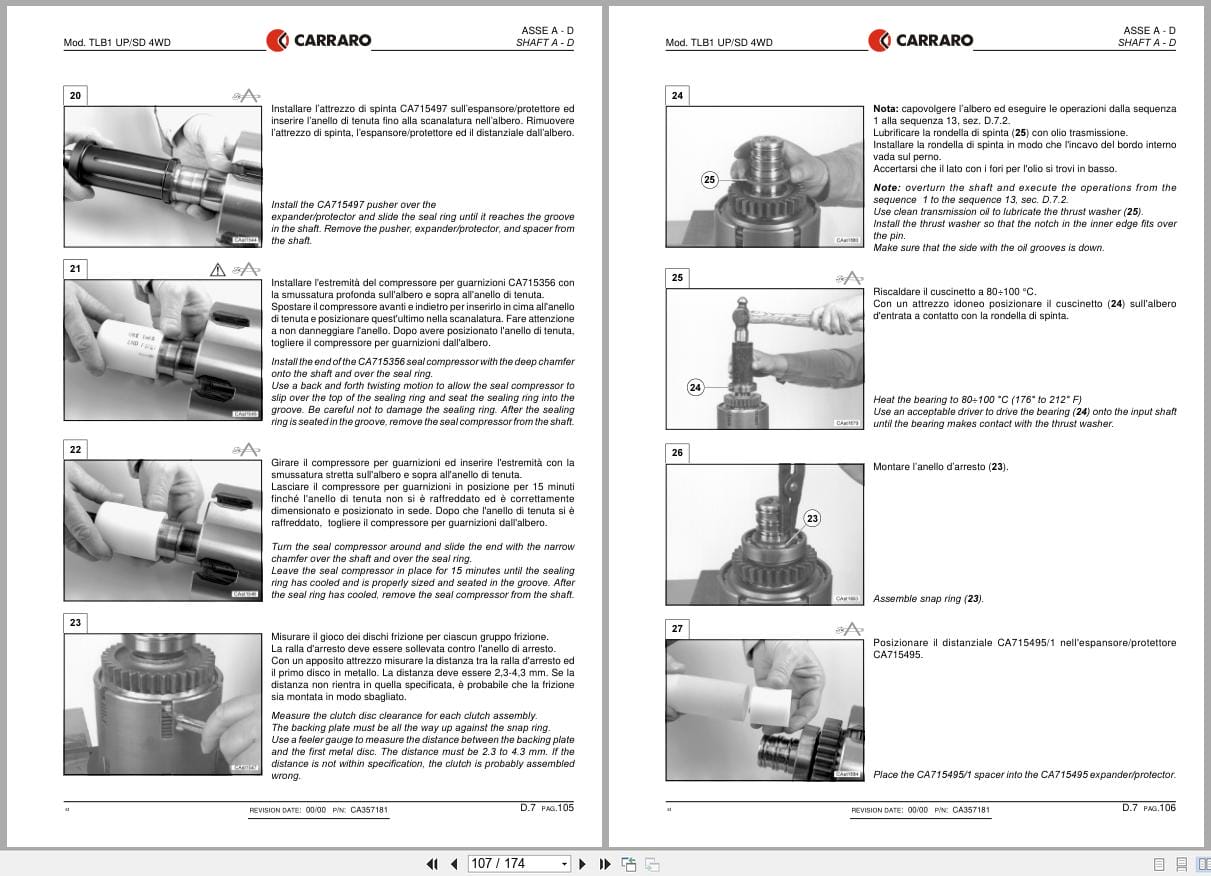Image resolution: width=1211 pixels, height=876 pixels.
Task: Open the page number dropdown arrow
Action: click(x=564, y=864)
